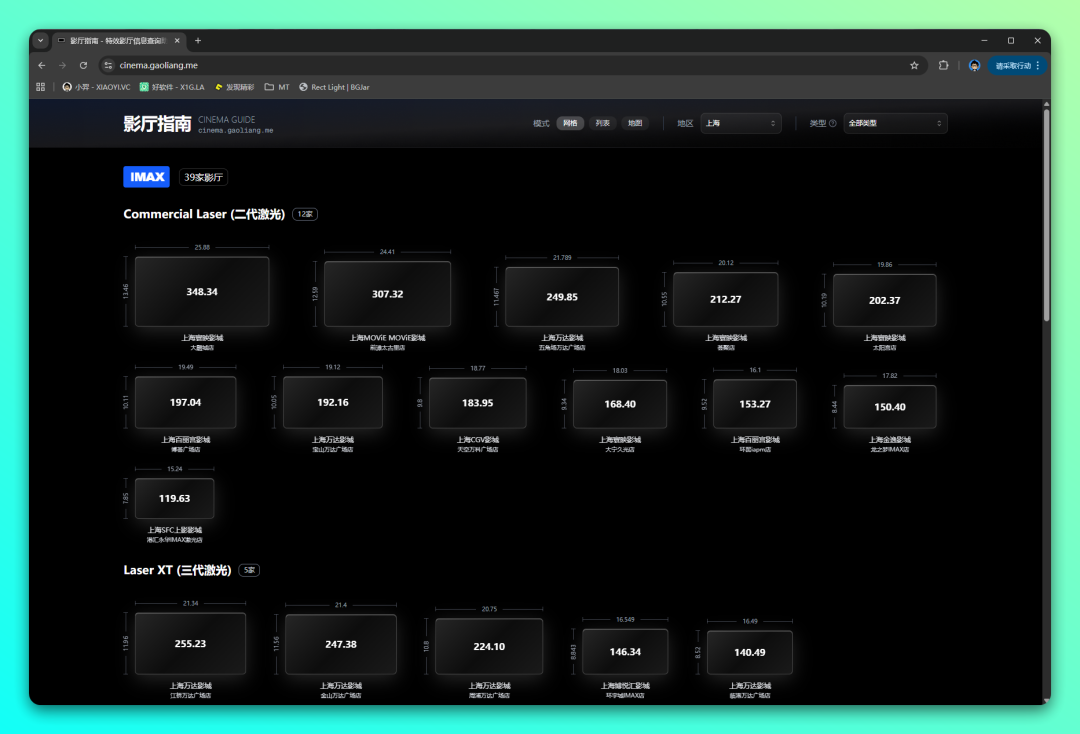Switch to 地图 map view mode
The height and width of the screenshot is (734, 1080).
635,124
